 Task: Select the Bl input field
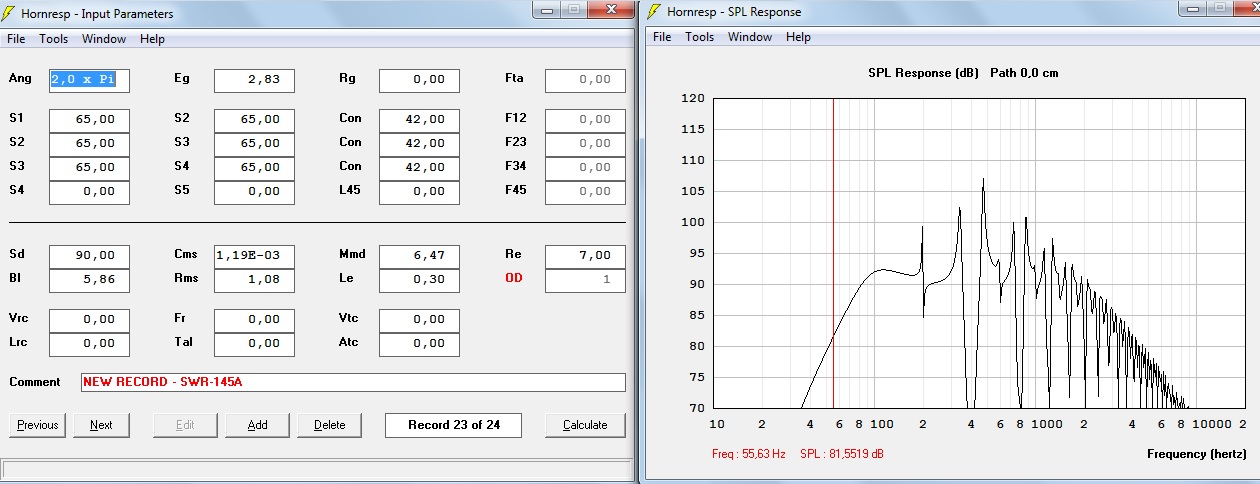tap(89, 280)
